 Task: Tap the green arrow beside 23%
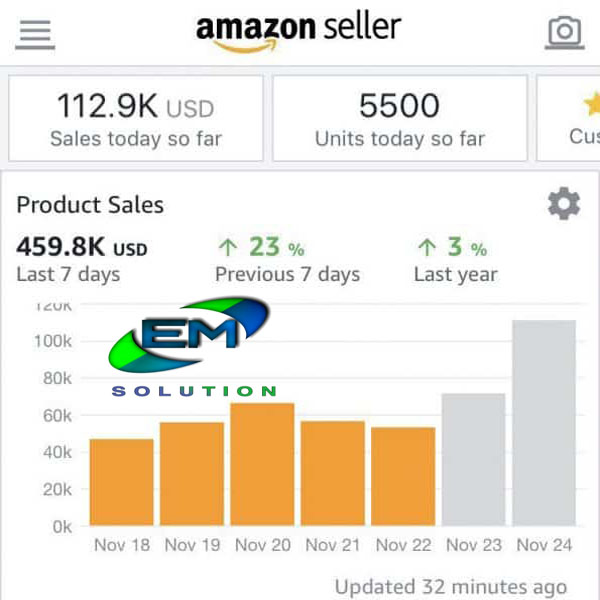tap(228, 247)
